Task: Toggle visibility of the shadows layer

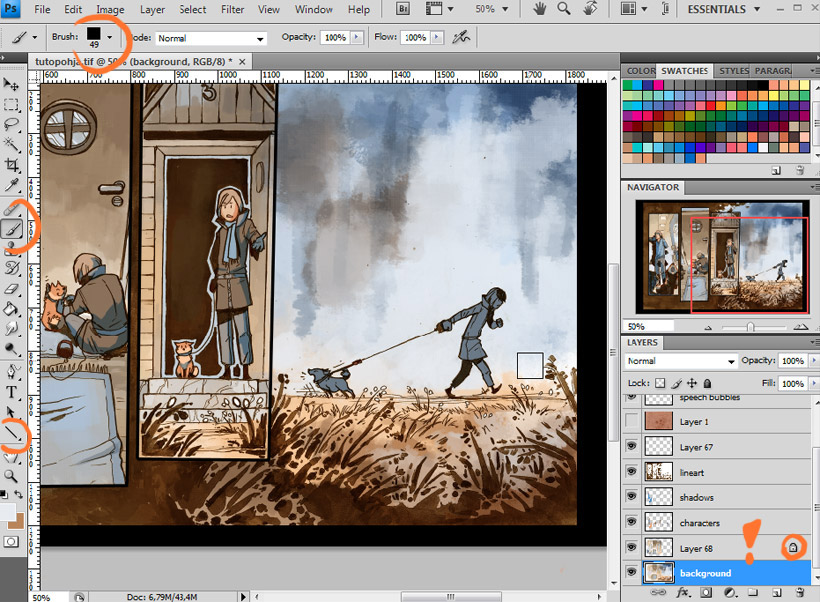Action: [x=631, y=497]
